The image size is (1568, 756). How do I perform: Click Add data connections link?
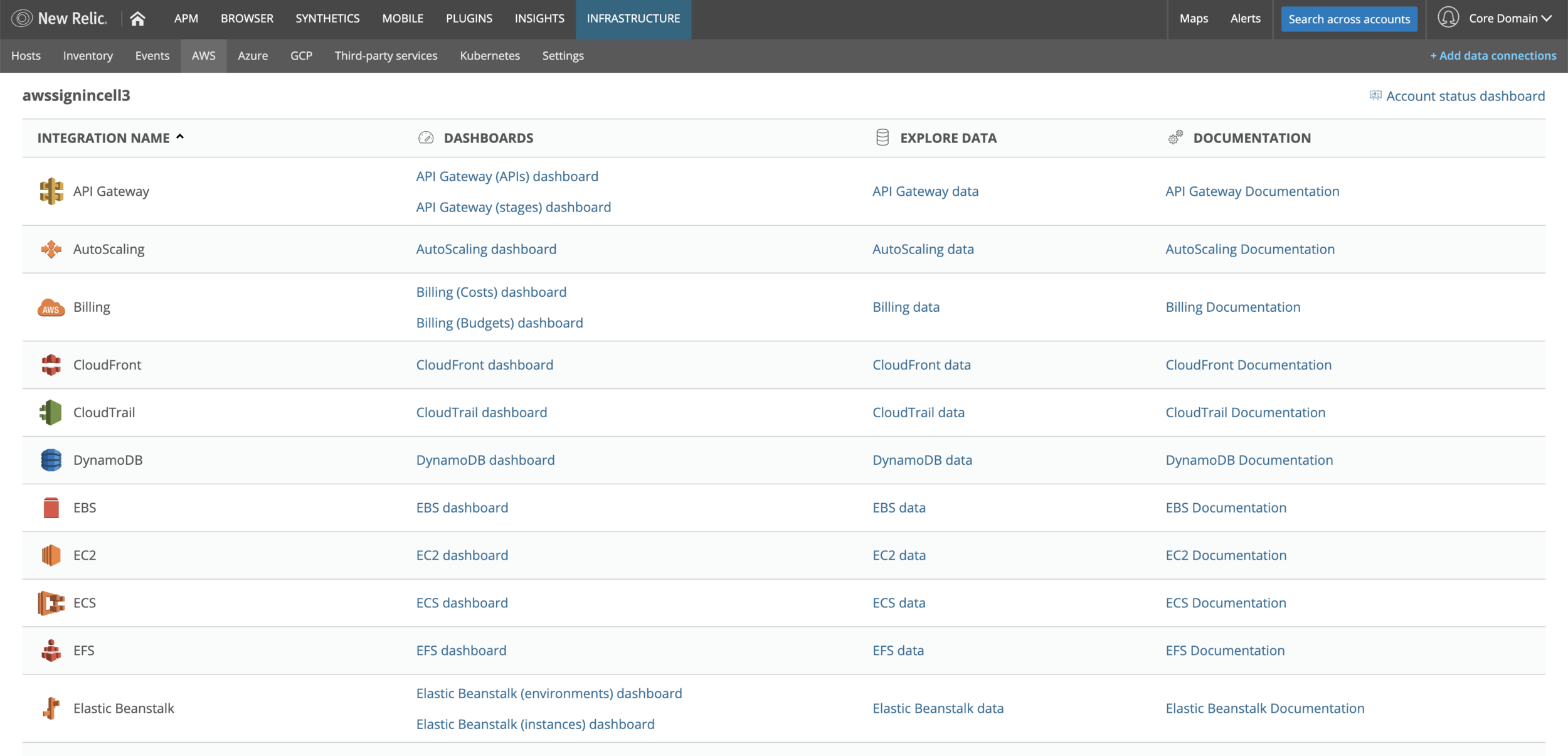tap(1493, 56)
